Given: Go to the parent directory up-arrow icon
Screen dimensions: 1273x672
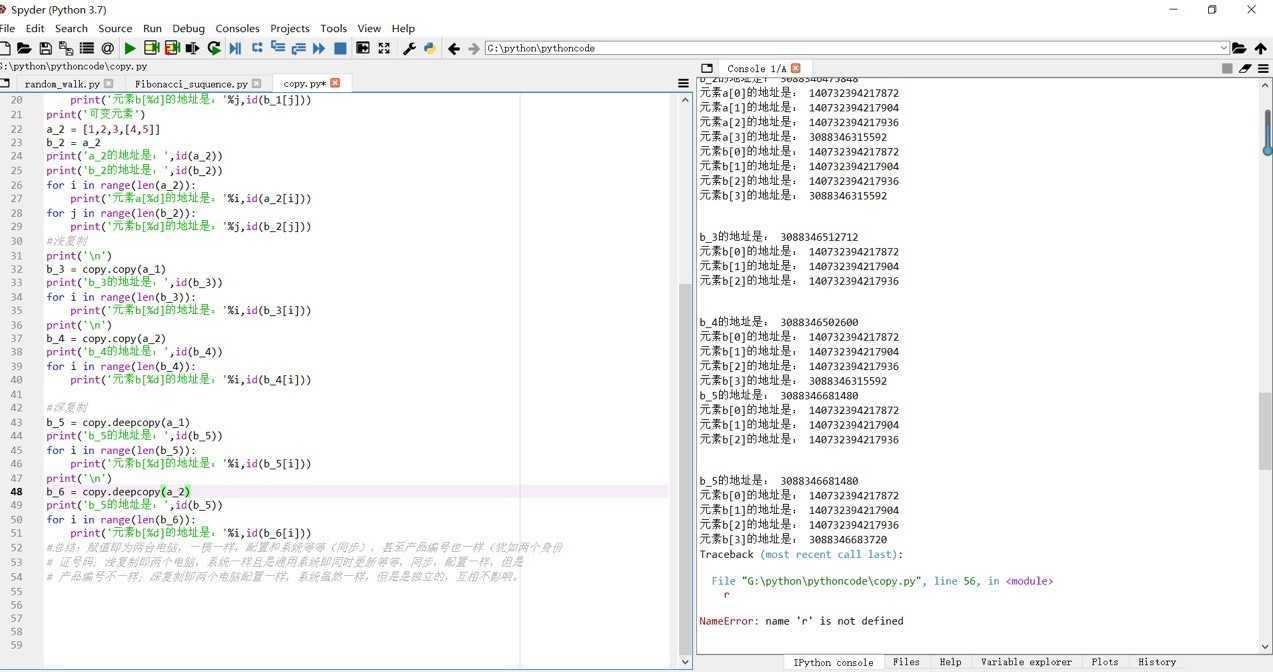Looking at the screenshot, I should point(1261,48).
